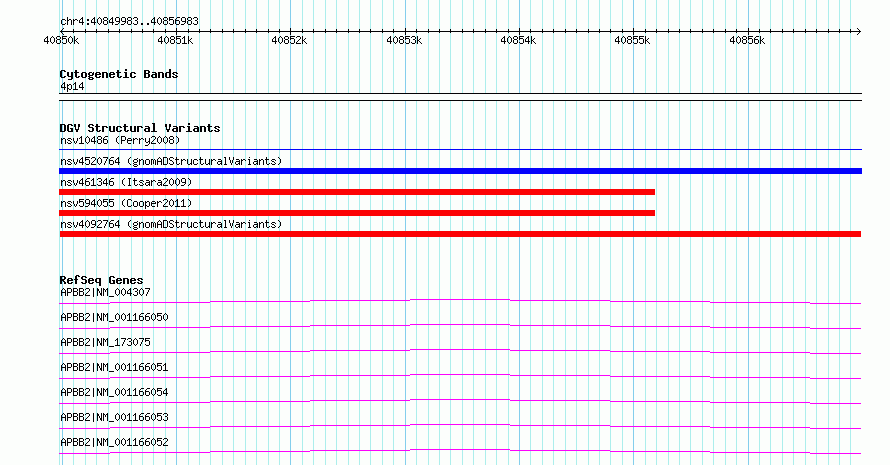Screen dimensions: 890x465
Task: Open transcript APBB2|NM_001166052
Action: (x=114, y=442)
